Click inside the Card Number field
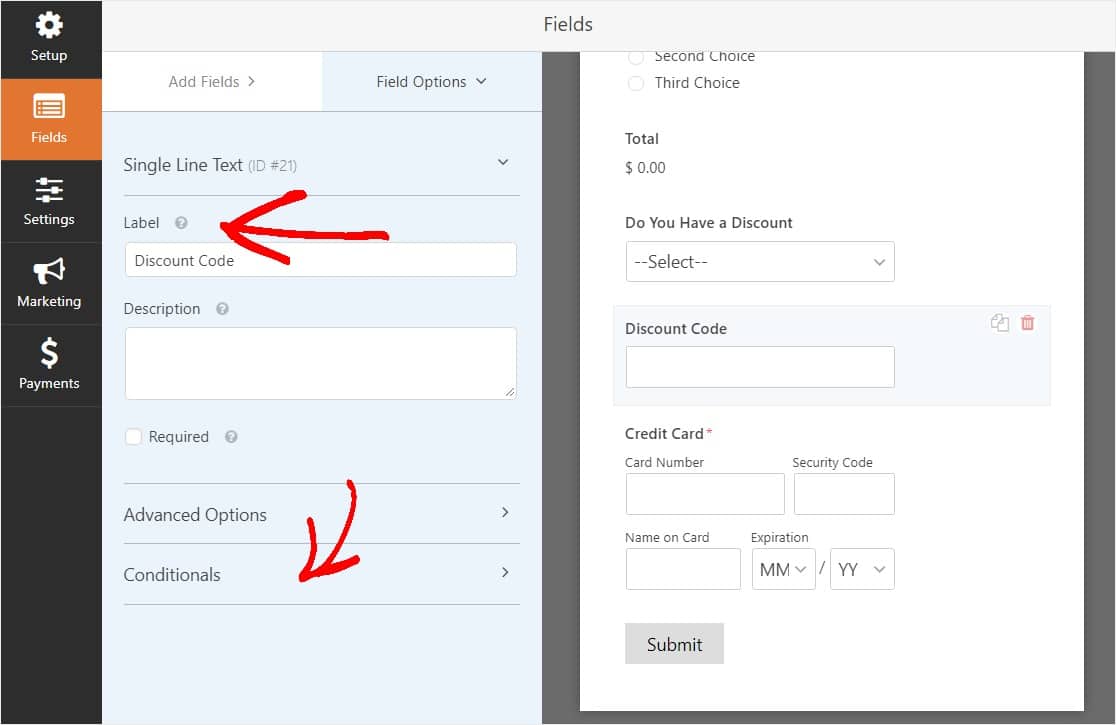This screenshot has height=725, width=1116. 704,493
